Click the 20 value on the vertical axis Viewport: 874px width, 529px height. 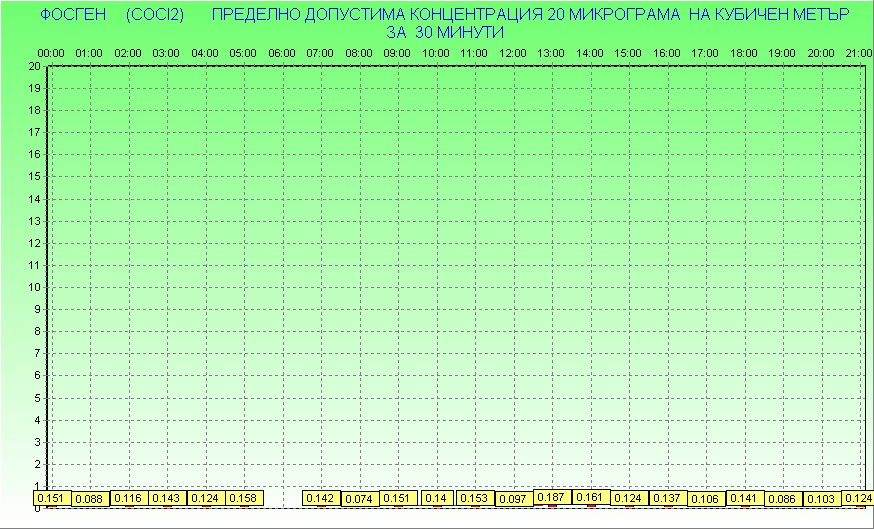(x=33, y=66)
